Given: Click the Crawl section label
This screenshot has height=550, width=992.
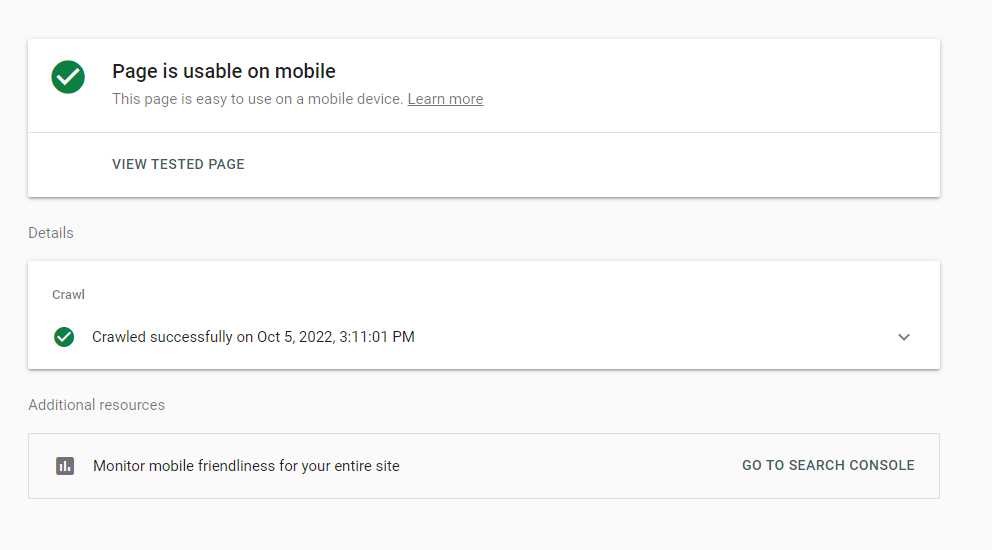Looking at the screenshot, I should click(x=68, y=294).
